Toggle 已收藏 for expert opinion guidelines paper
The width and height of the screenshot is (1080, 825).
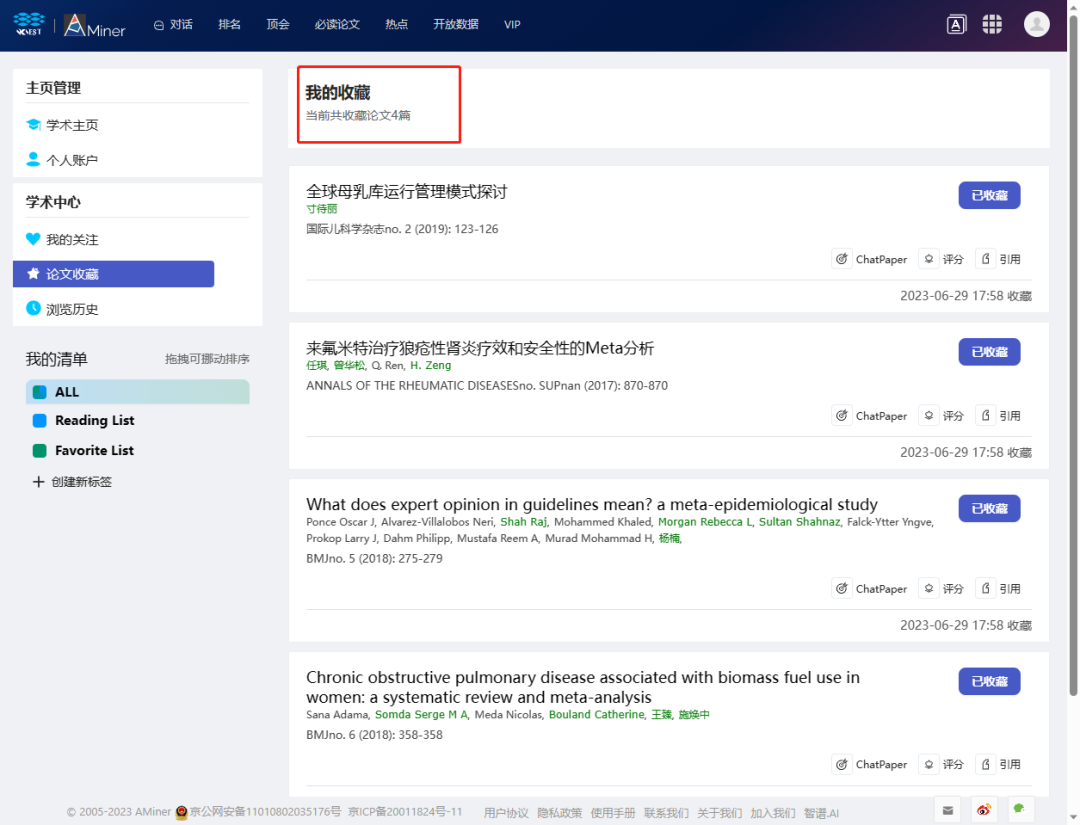click(989, 508)
